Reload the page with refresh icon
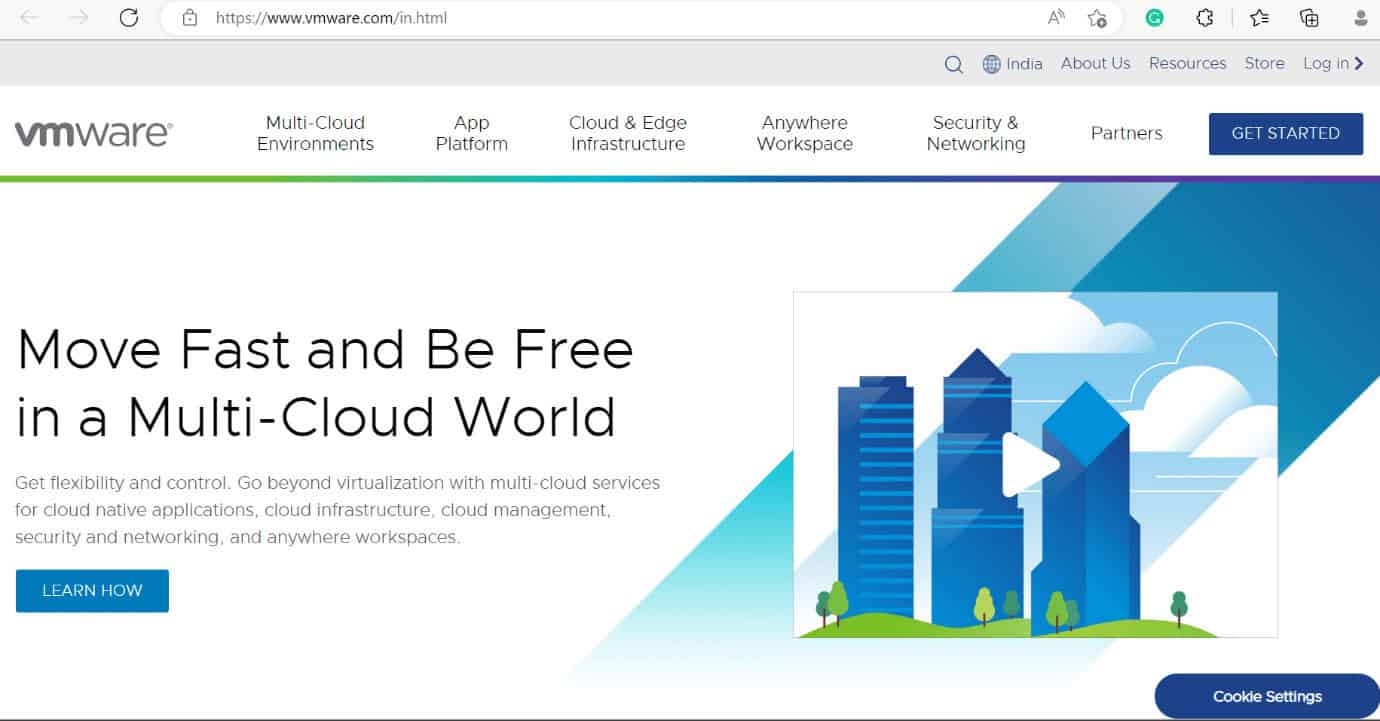The width and height of the screenshot is (1380, 721). pyautogui.click(x=128, y=18)
